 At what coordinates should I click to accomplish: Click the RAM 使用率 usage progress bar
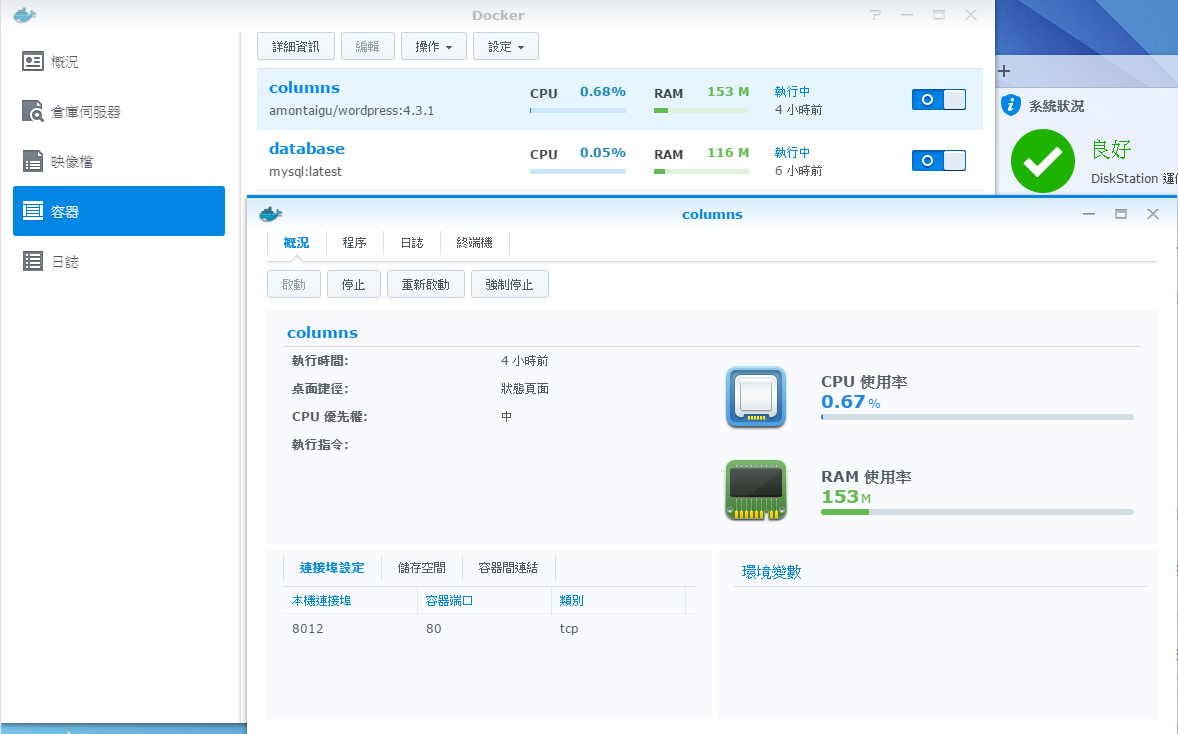pos(977,512)
